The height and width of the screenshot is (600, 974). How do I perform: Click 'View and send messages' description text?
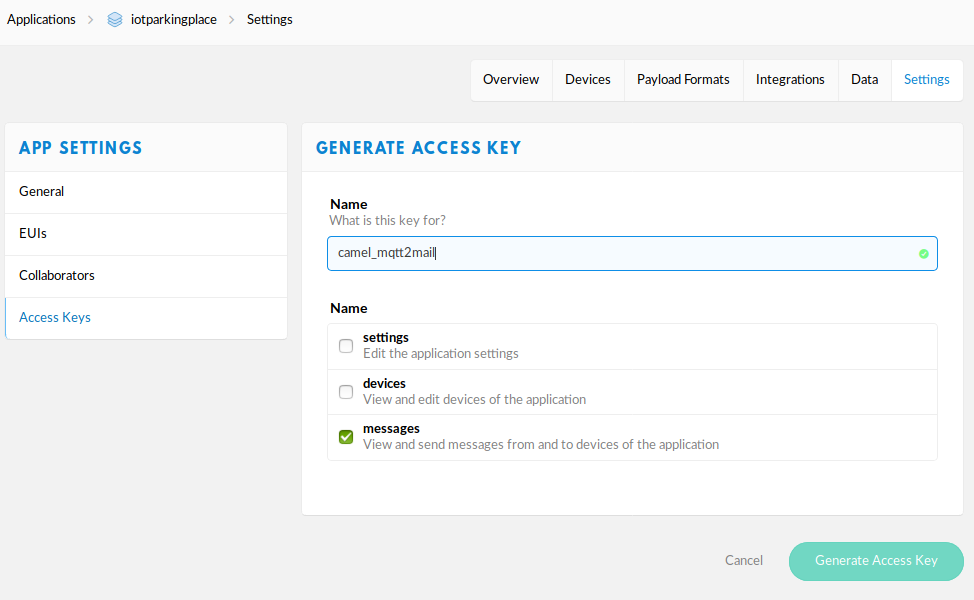tap(540, 445)
